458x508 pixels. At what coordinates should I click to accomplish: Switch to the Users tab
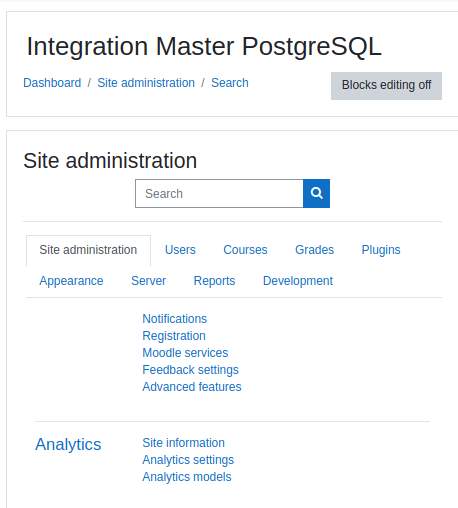180,250
